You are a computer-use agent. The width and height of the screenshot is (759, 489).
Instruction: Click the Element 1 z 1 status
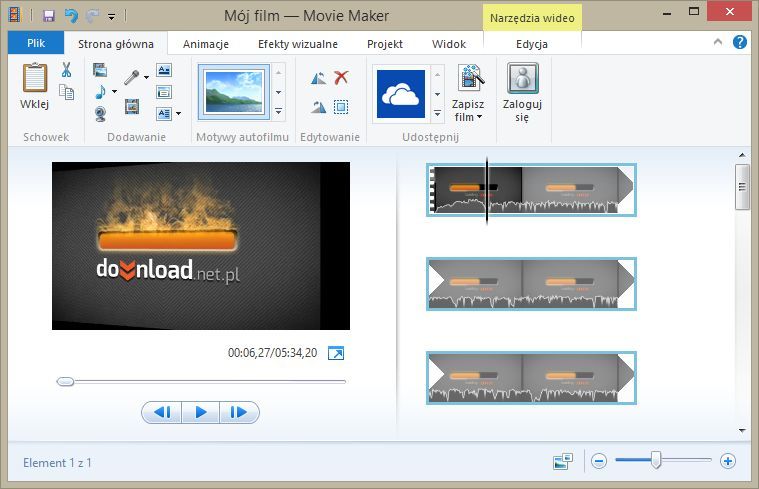coord(57,463)
